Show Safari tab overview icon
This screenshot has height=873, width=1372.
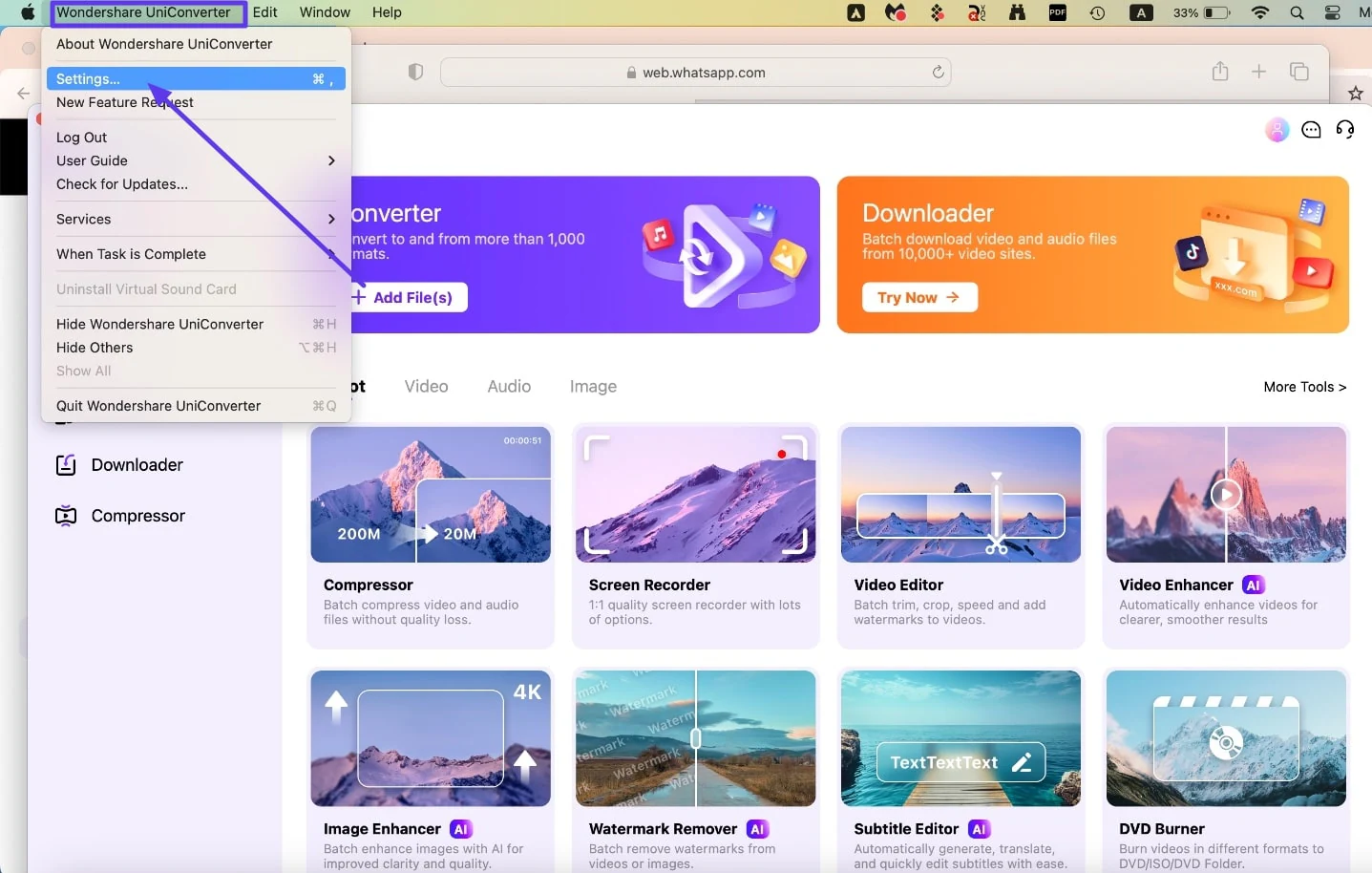1298,72
